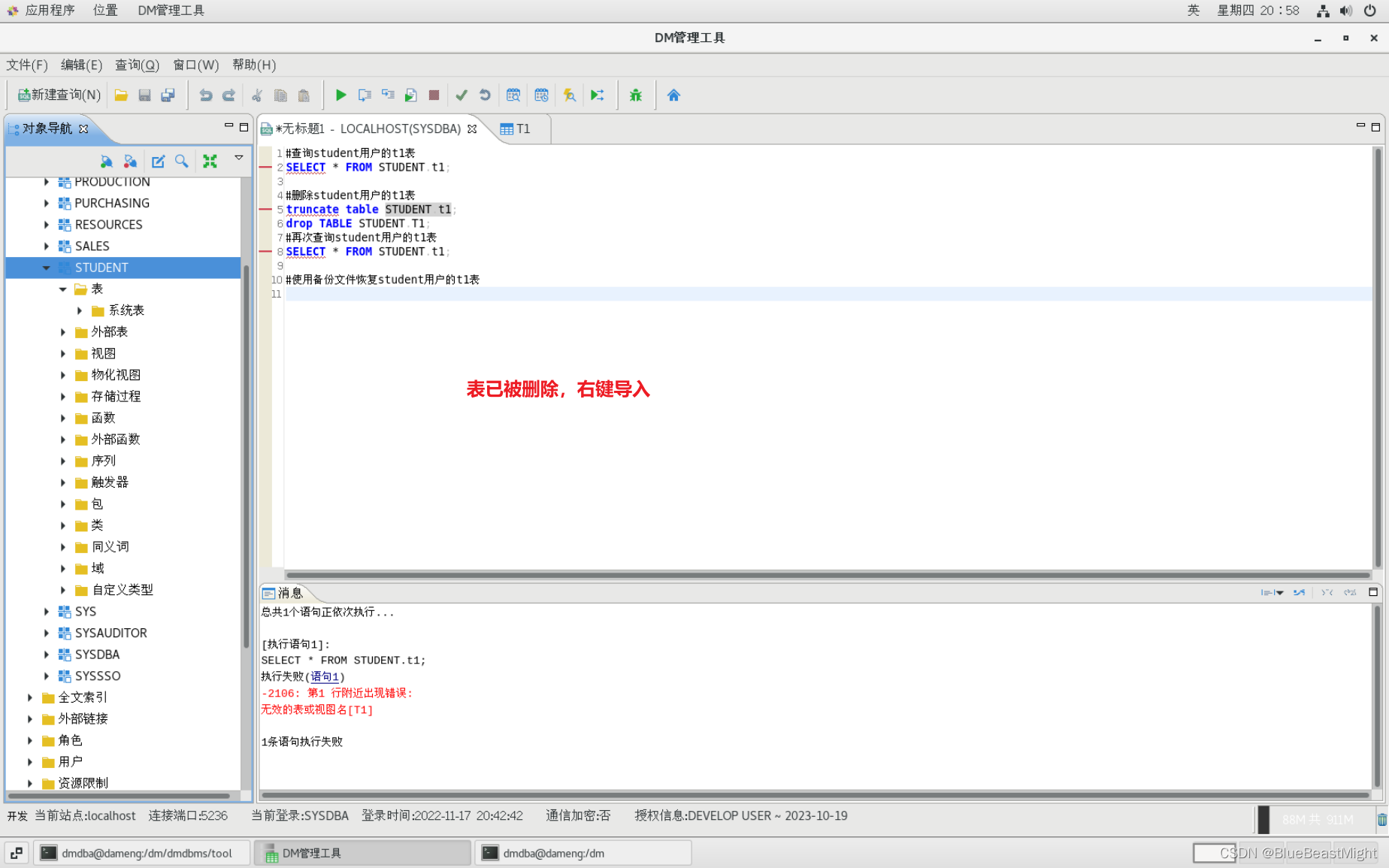Image resolution: width=1389 pixels, height=868 pixels.
Task: Click the search icon in the object navigation panel
Action: 181,161
